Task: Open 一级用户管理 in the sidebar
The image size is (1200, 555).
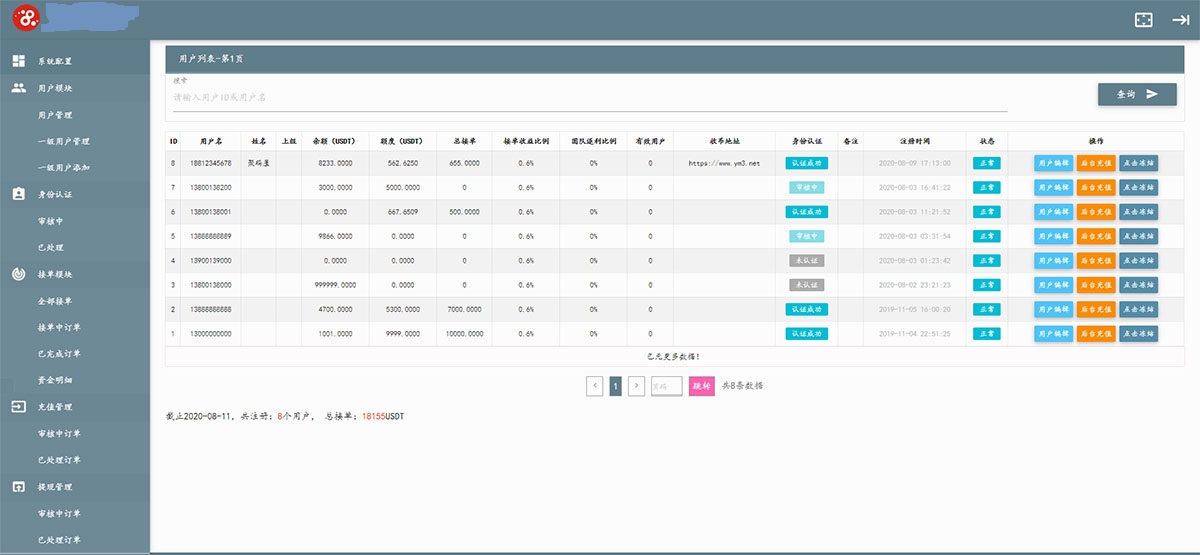Action: point(64,141)
